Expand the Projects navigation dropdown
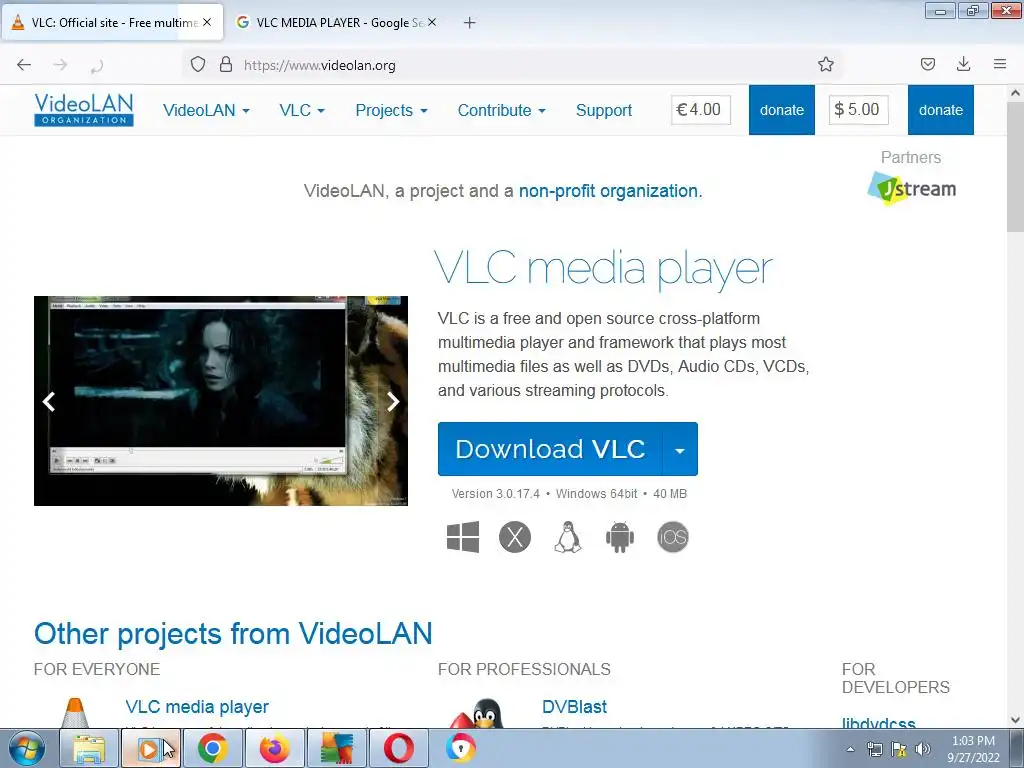 point(392,110)
